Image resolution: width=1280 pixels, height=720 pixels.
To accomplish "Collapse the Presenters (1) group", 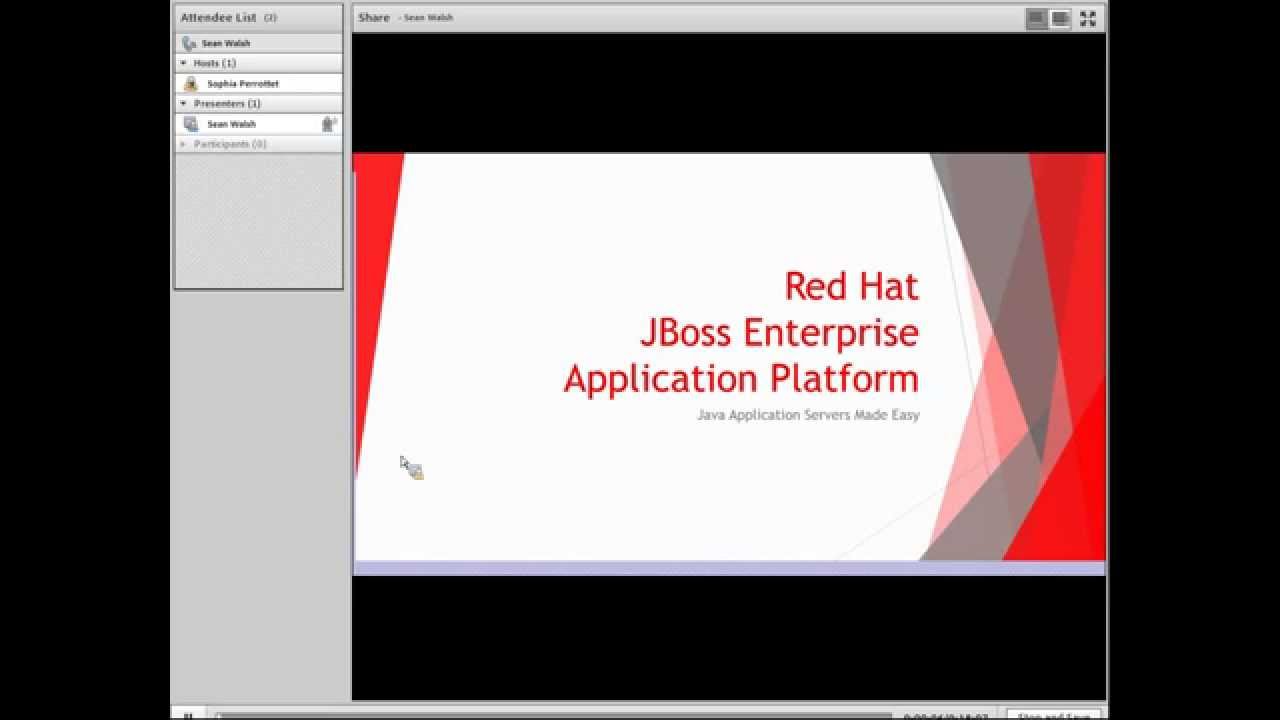I will click(184, 103).
